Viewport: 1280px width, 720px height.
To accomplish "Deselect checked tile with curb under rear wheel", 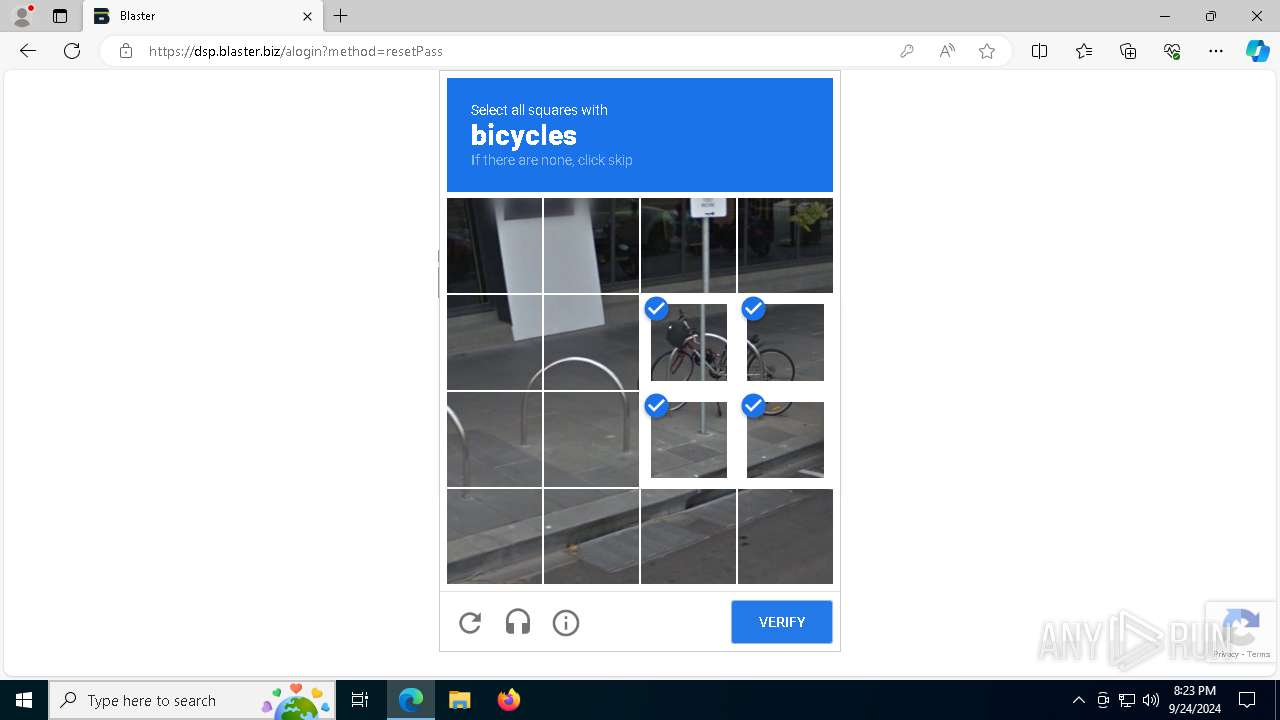I will (785, 440).
